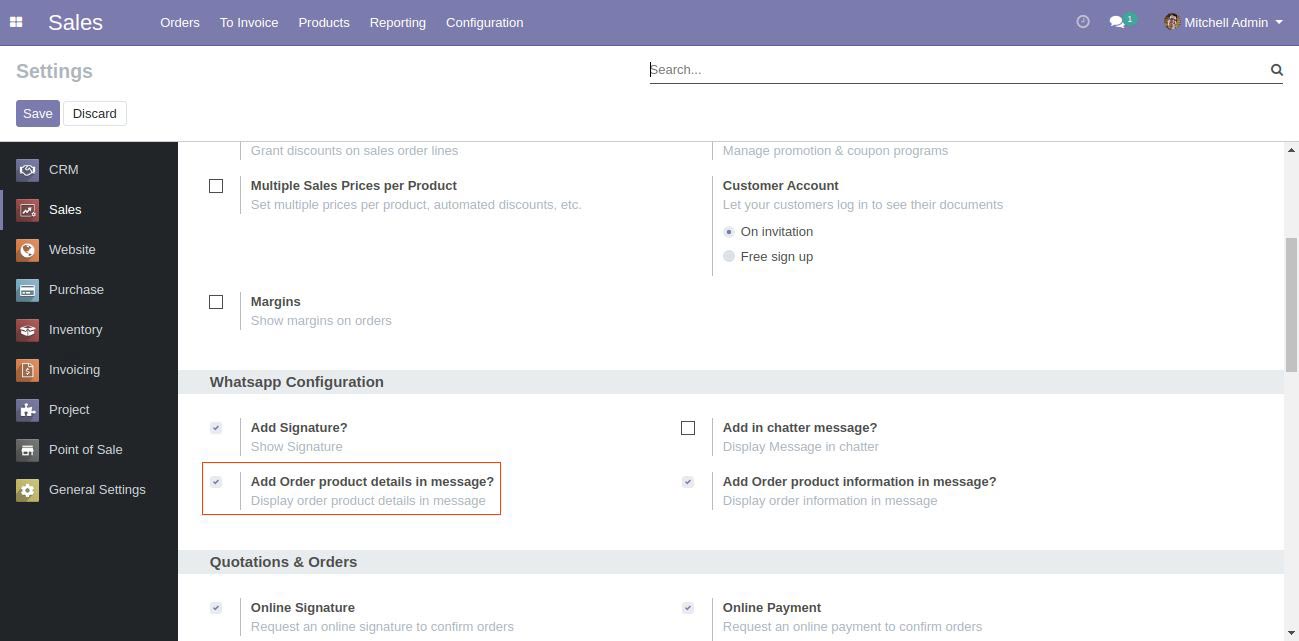
Task: Focus the settings Search field
Action: pos(957,70)
